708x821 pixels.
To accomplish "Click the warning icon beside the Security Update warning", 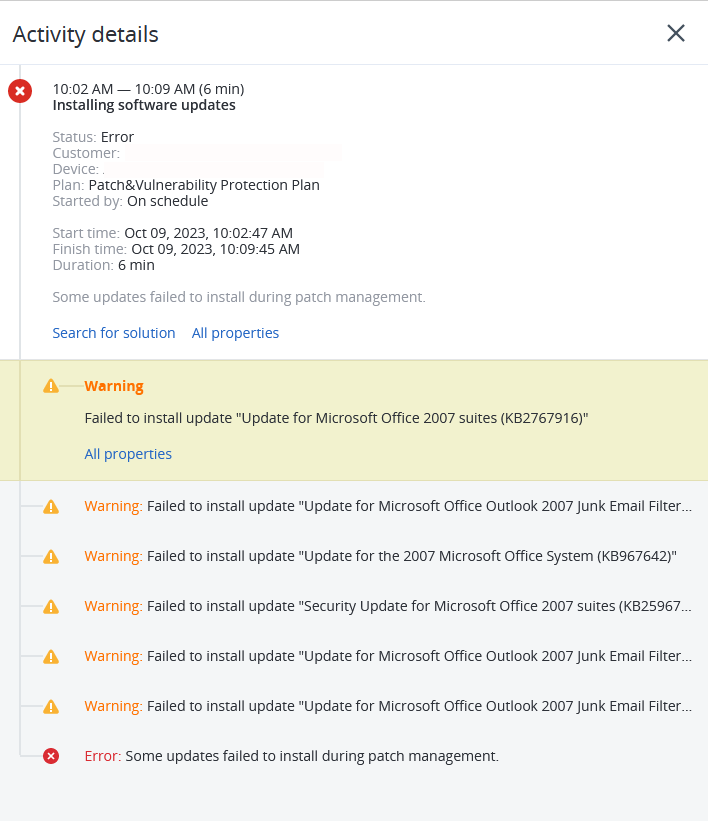I will [51, 606].
